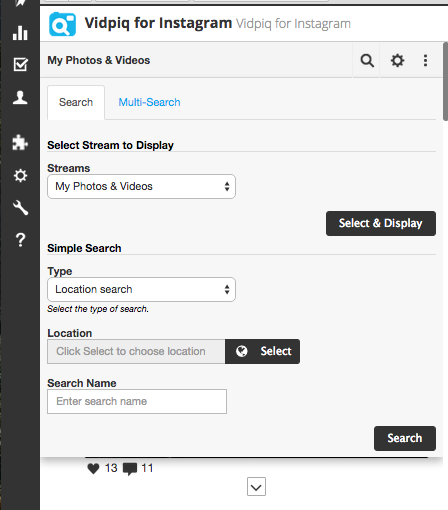Open the Tools wrench icon

[x=20, y=208]
